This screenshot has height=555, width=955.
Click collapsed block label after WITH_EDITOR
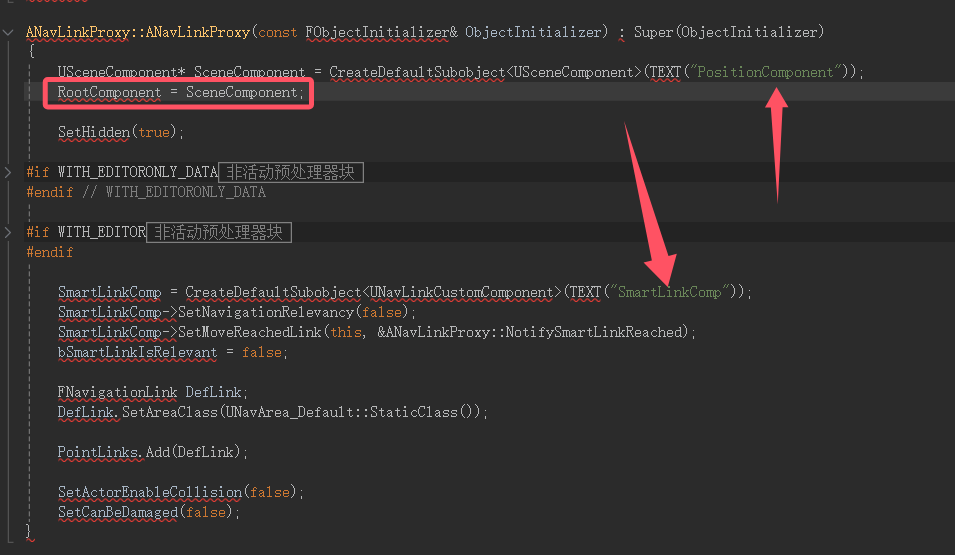[x=219, y=232]
